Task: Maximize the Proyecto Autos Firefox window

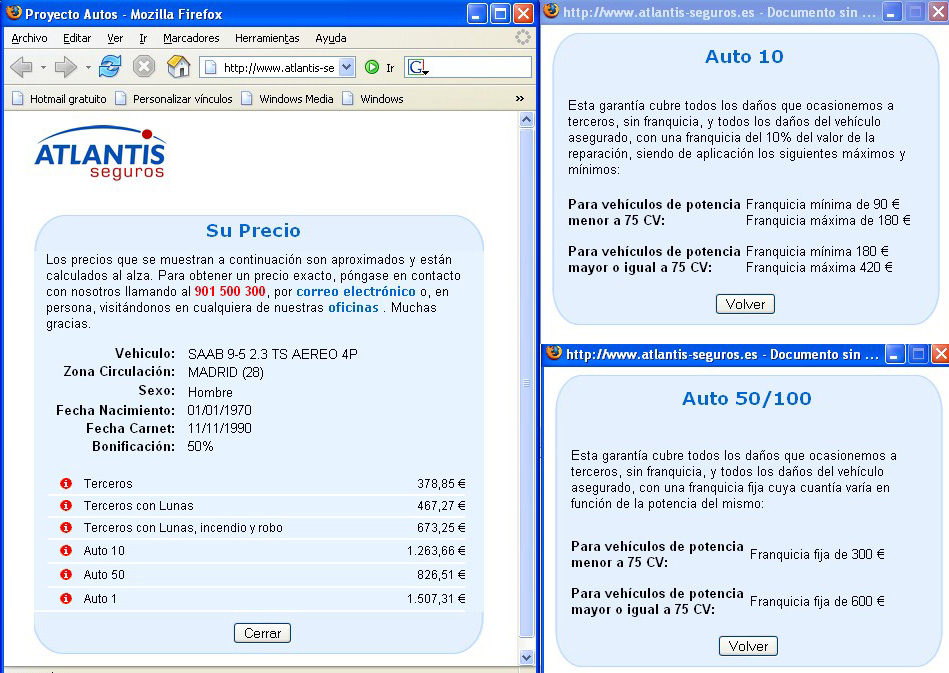Action: point(501,13)
